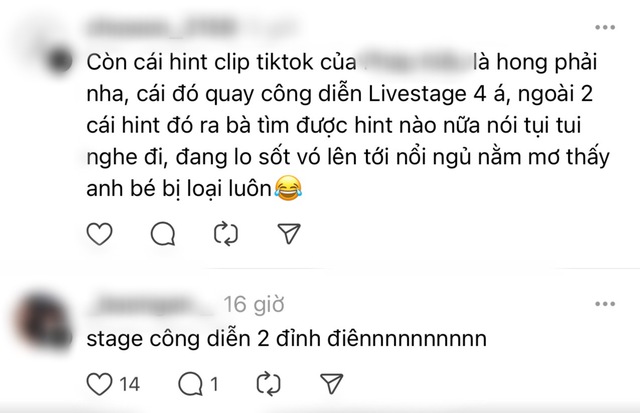Send the 'stage công diễn 2' post
This screenshot has width=640, height=413.
(331, 384)
